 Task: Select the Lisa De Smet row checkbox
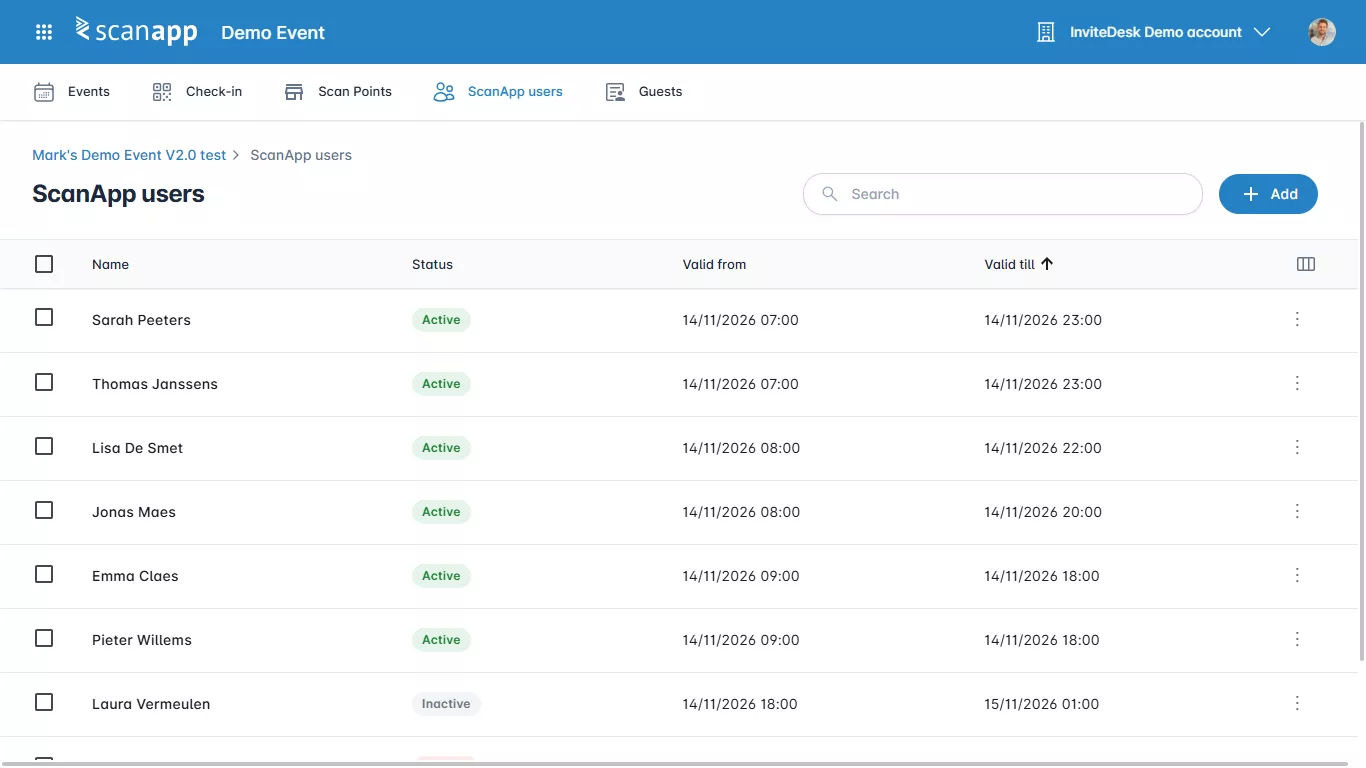point(44,446)
